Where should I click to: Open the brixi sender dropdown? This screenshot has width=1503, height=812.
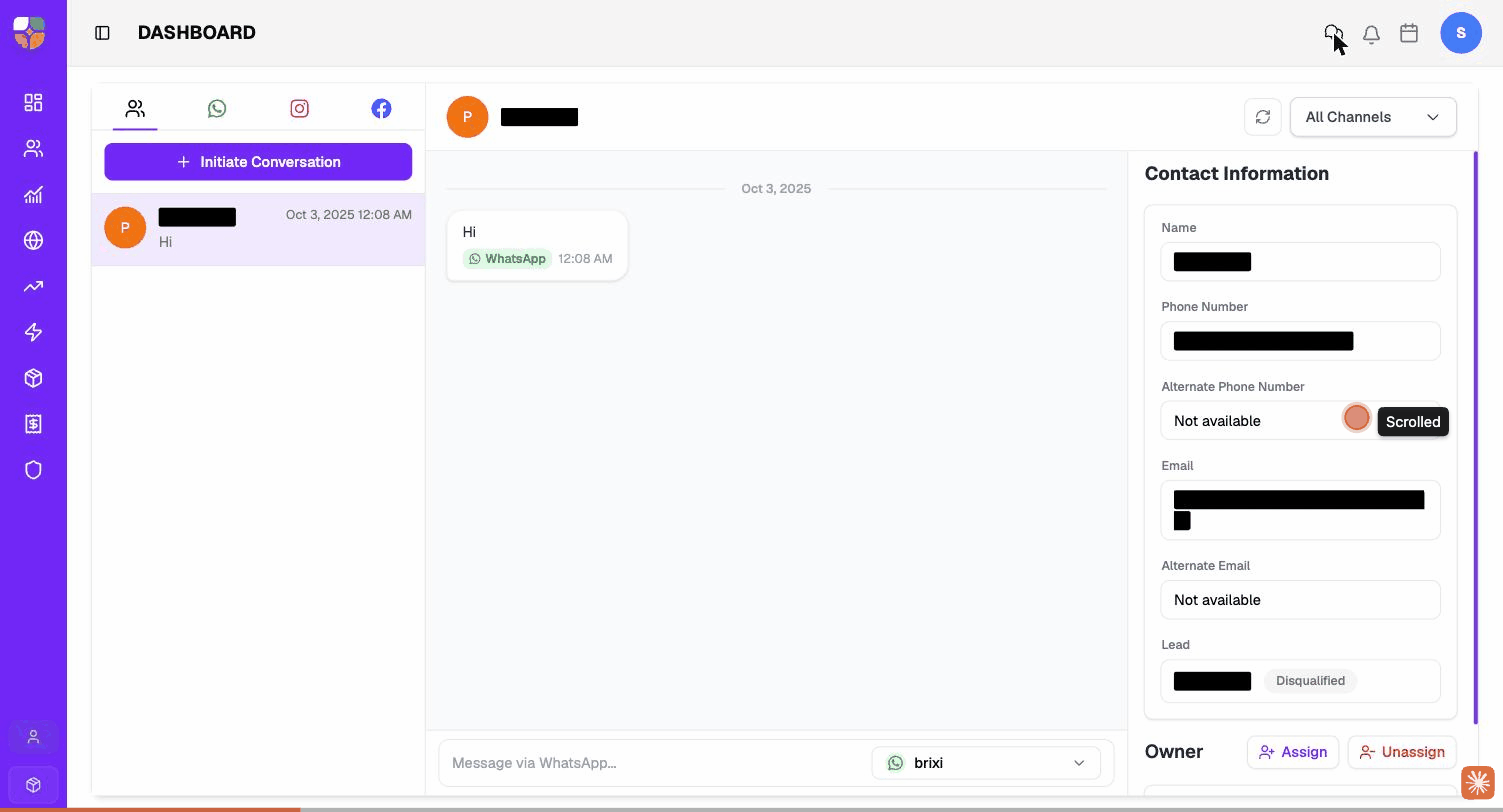pos(986,763)
